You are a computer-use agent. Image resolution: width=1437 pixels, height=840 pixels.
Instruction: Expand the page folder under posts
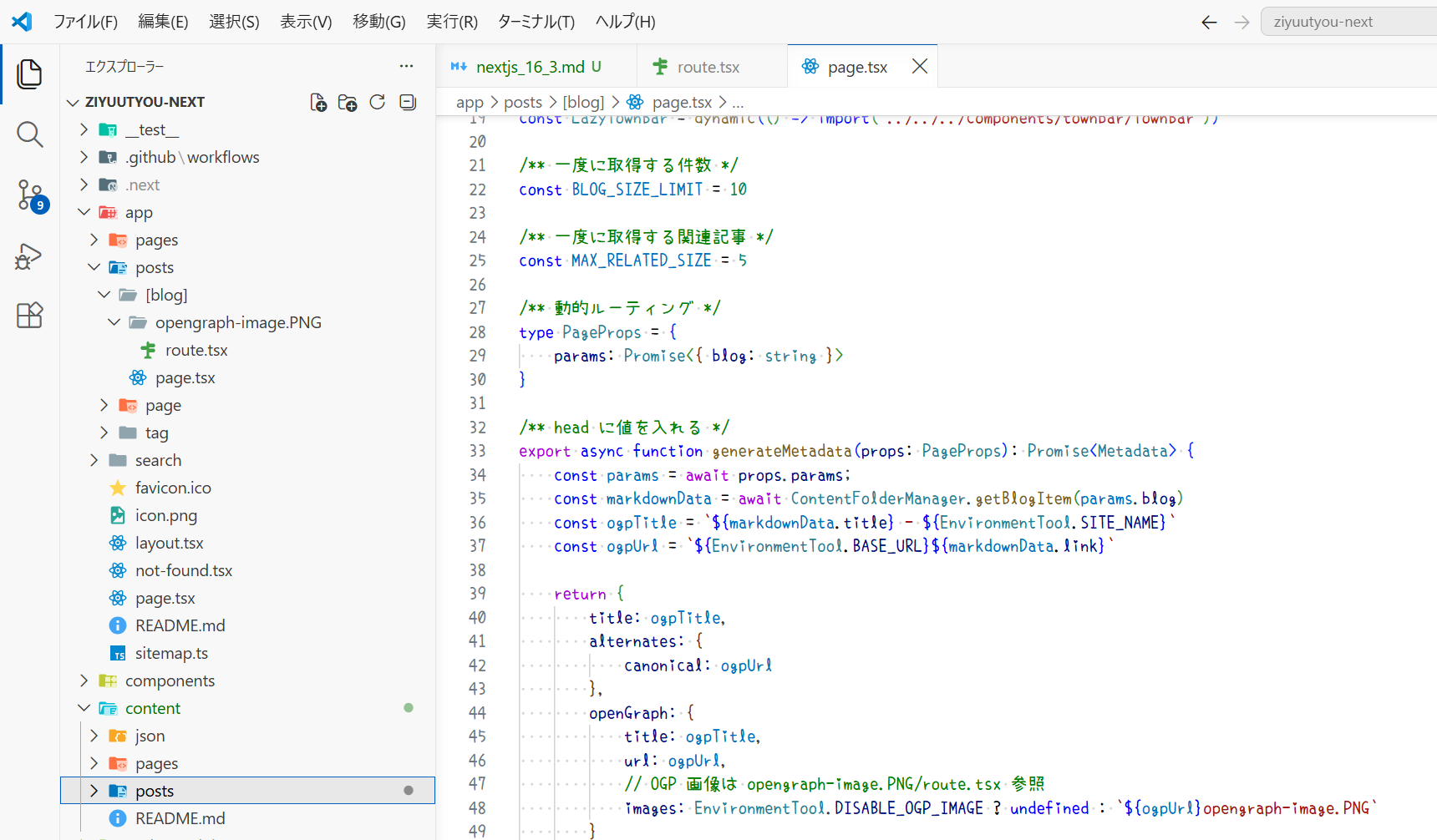pos(104,405)
